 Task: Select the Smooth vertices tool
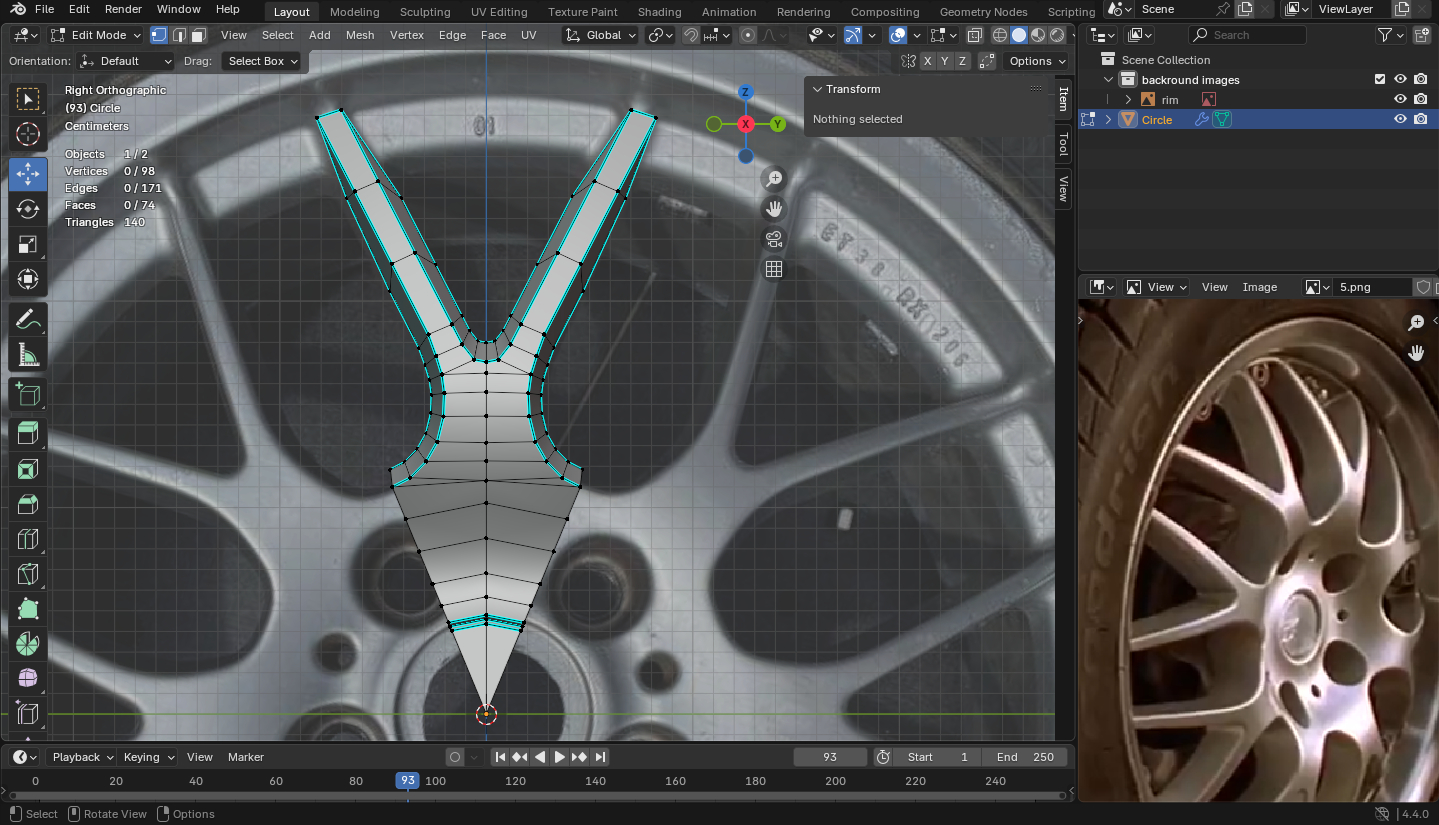click(28, 679)
